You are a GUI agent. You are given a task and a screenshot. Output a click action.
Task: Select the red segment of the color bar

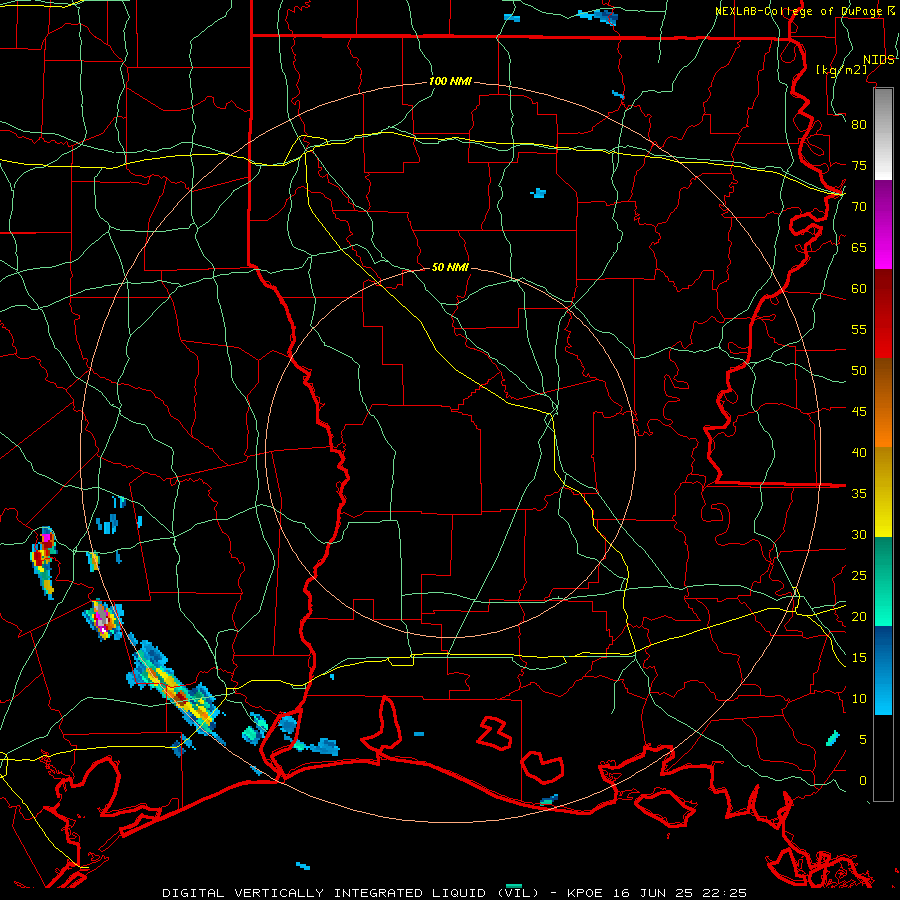(x=883, y=314)
